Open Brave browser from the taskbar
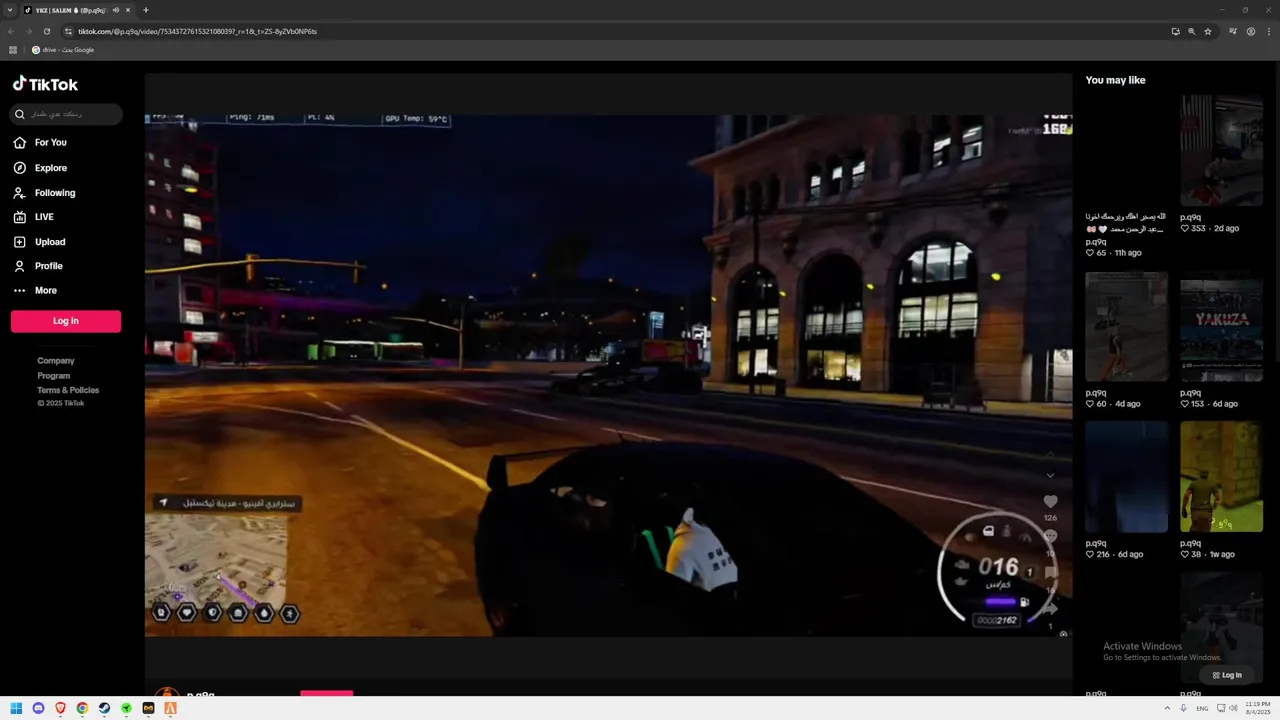1280x720 pixels. (x=60, y=708)
